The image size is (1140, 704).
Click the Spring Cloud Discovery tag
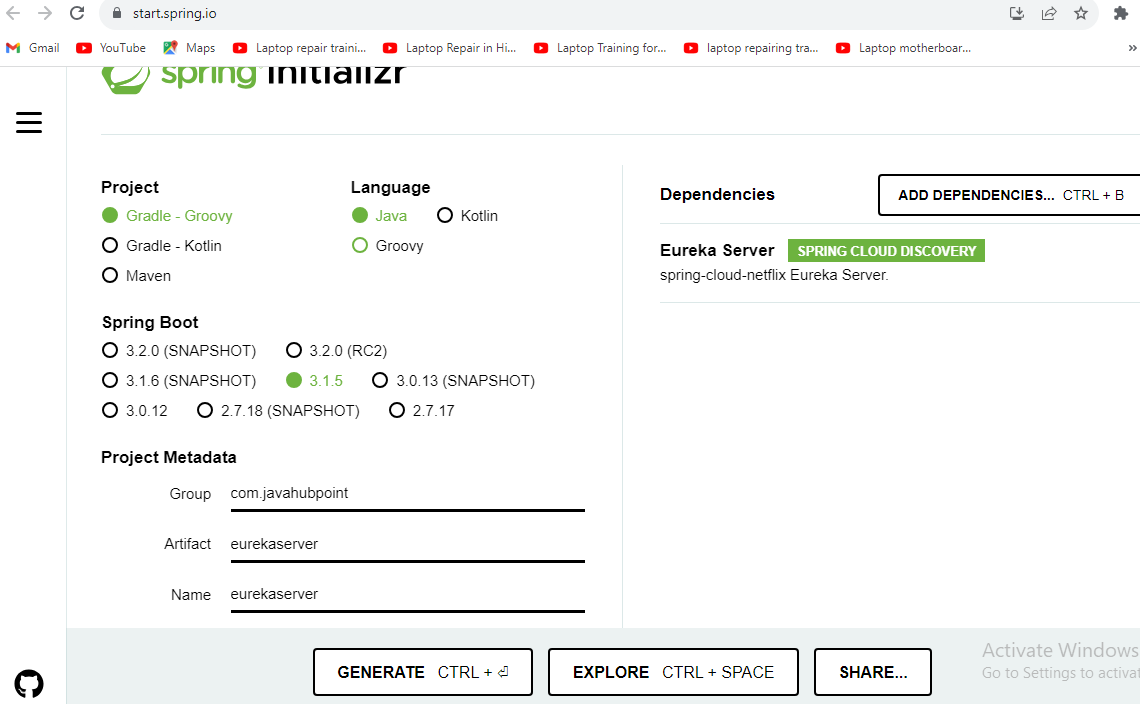(886, 251)
